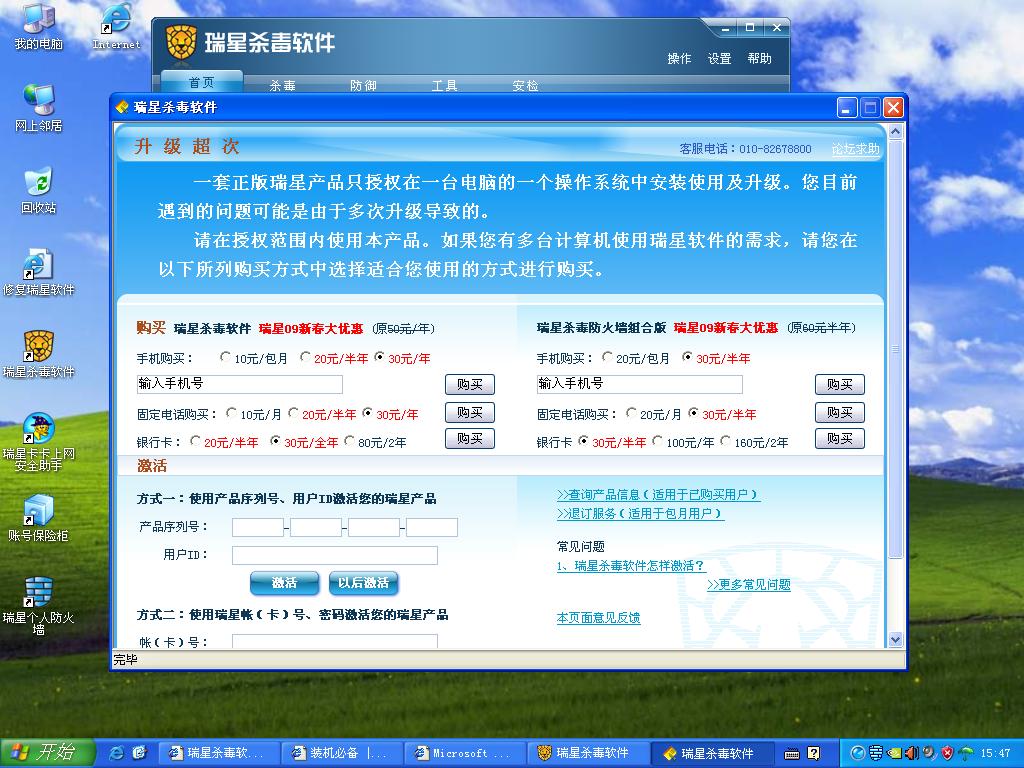Click the dialog title bar diamond icon
This screenshot has width=1024, height=768.
click(122, 107)
